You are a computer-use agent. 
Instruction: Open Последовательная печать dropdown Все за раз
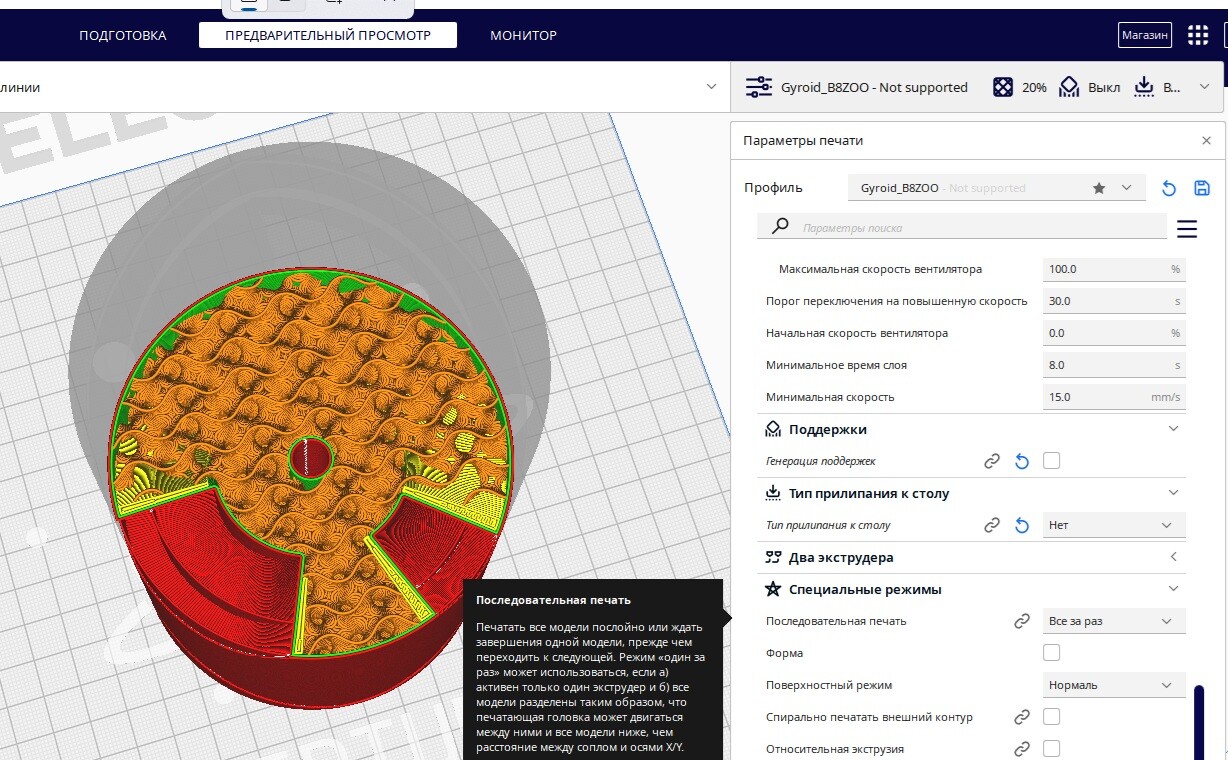tap(1114, 621)
